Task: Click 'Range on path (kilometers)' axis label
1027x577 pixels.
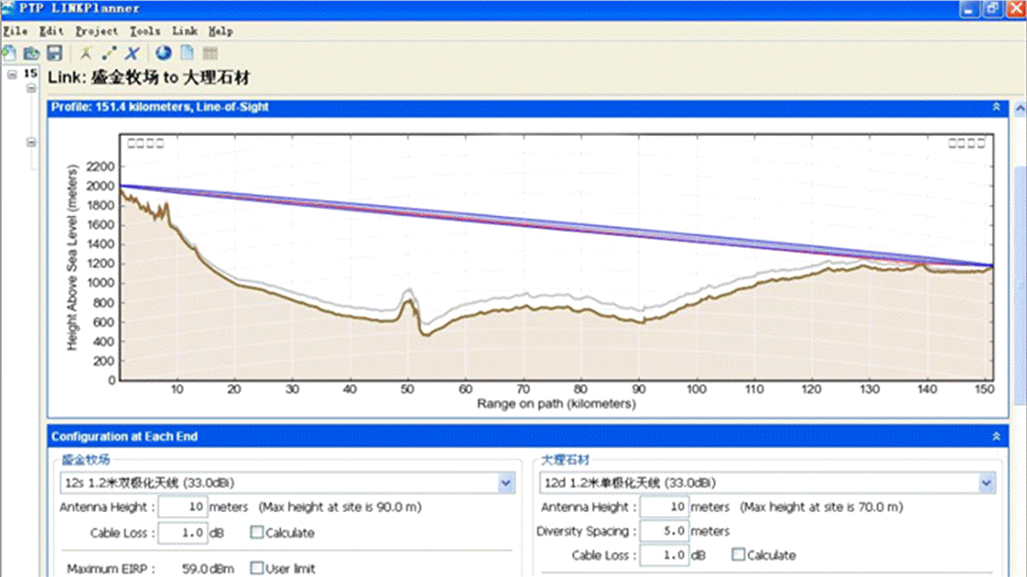Action: coord(556,404)
